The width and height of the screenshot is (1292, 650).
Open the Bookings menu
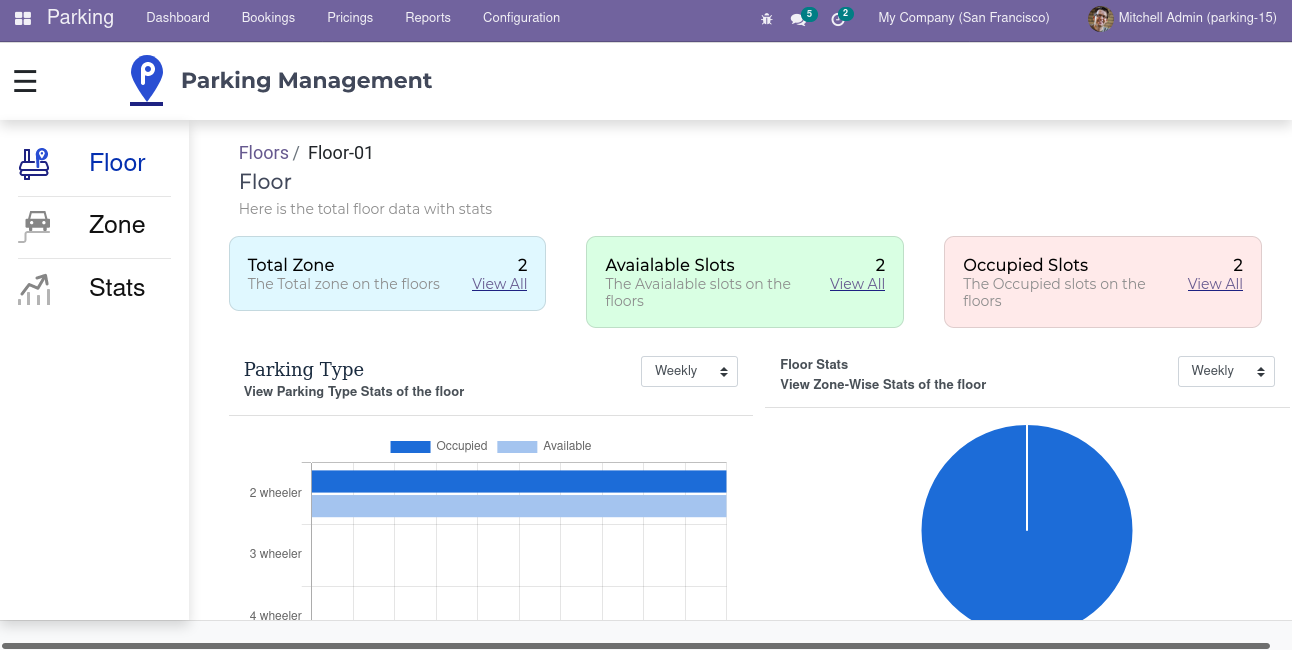(x=268, y=18)
